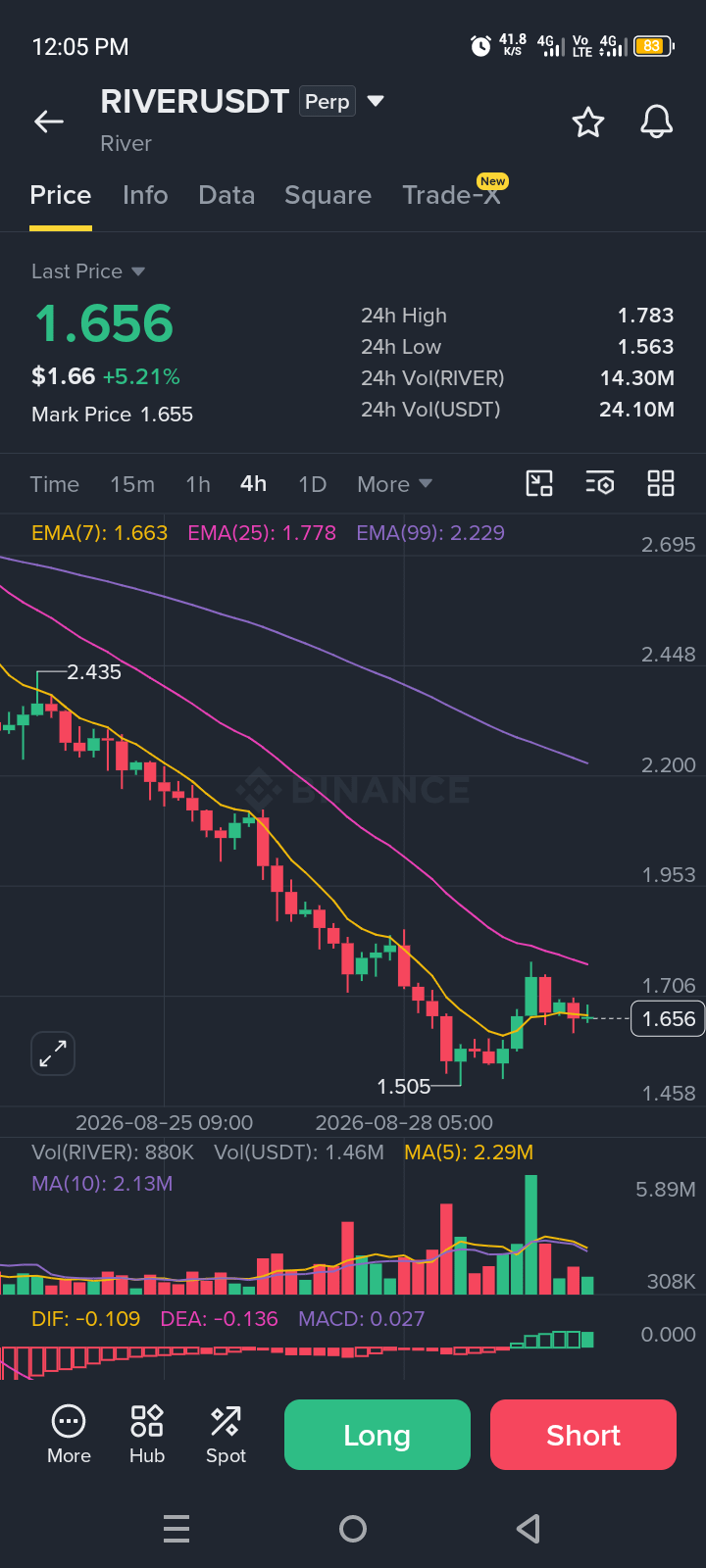Tap the River name subtitle
Viewport: 706px width, 1568px height.
(126, 143)
